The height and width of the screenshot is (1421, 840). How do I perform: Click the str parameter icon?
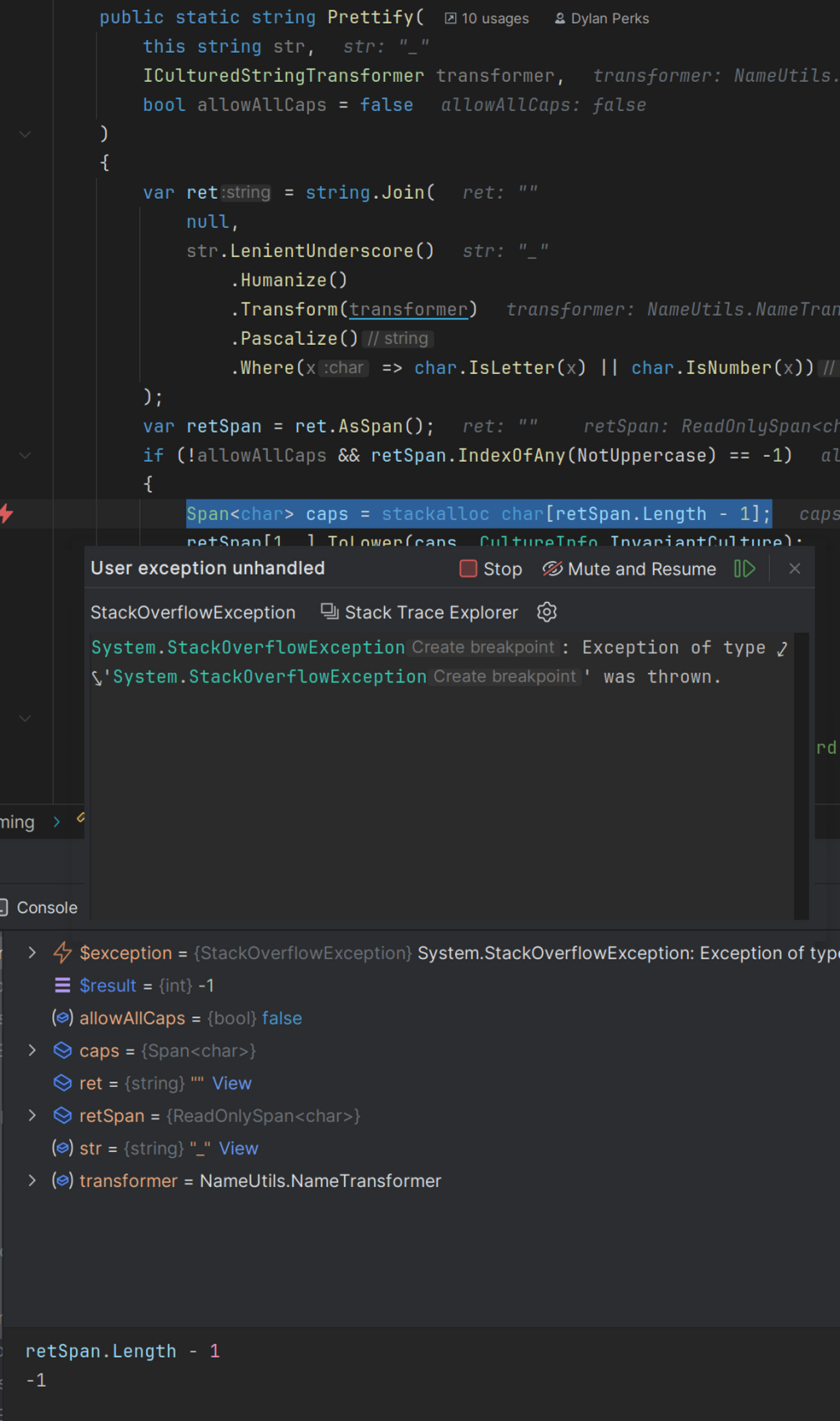pos(63,1148)
